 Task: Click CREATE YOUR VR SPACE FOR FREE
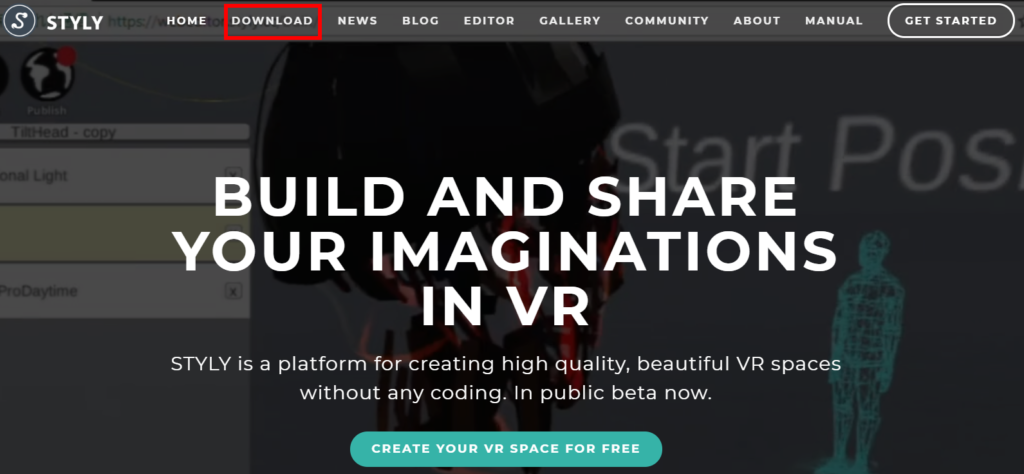(506, 449)
